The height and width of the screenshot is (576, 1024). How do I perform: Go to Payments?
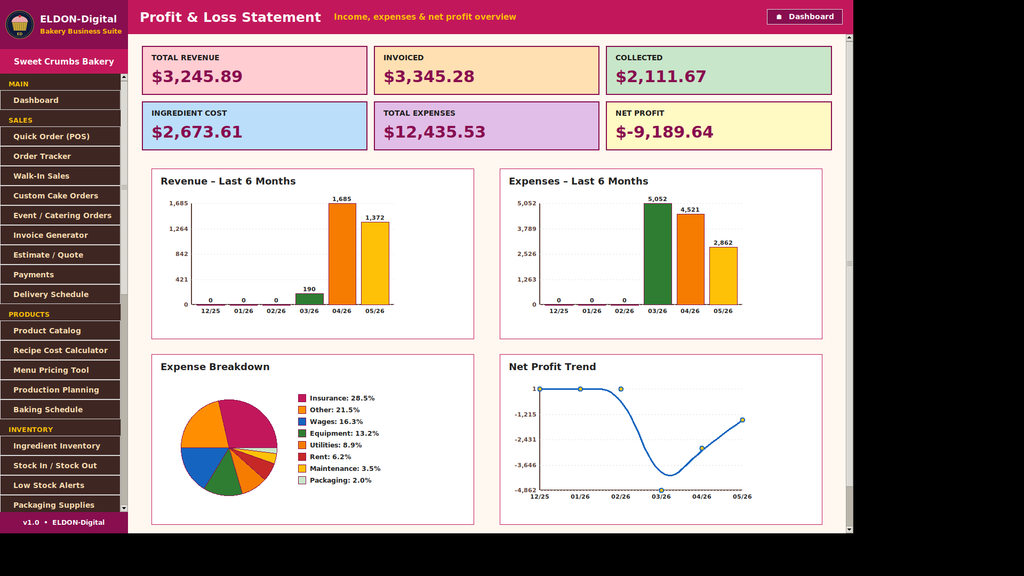pos(60,274)
